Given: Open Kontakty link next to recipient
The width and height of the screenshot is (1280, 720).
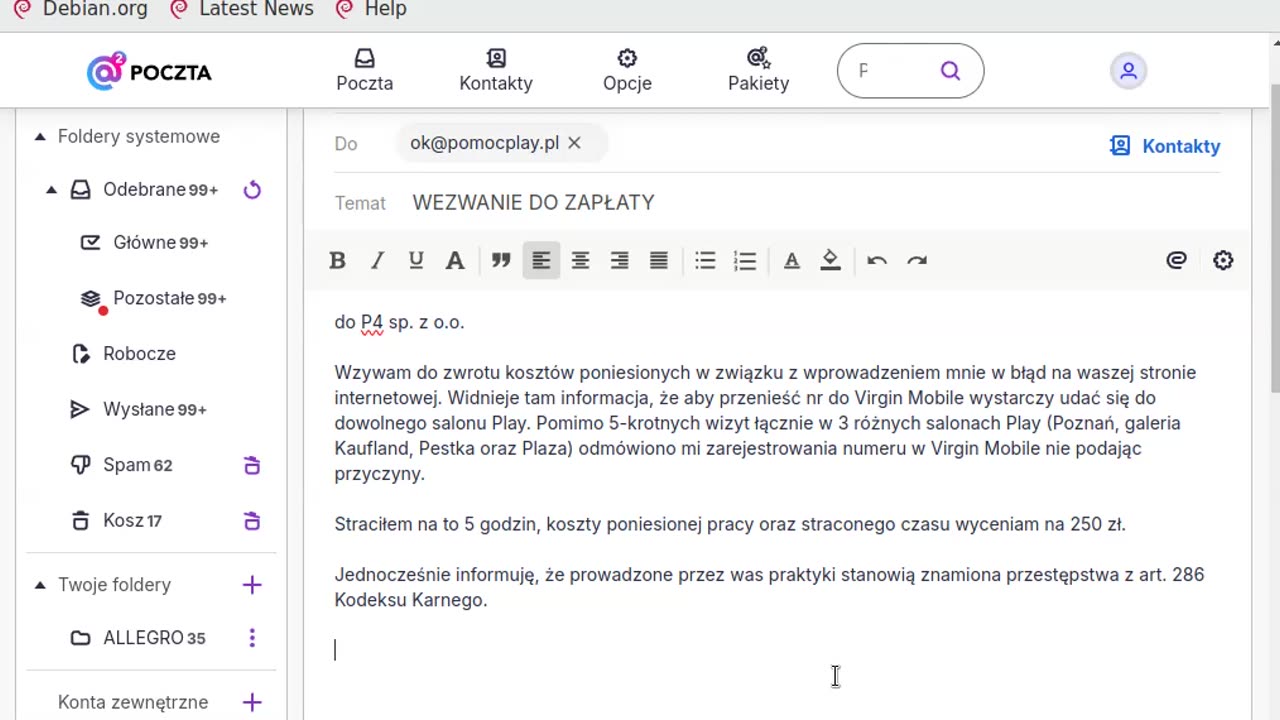Looking at the screenshot, I should click(x=1165, y=146).
